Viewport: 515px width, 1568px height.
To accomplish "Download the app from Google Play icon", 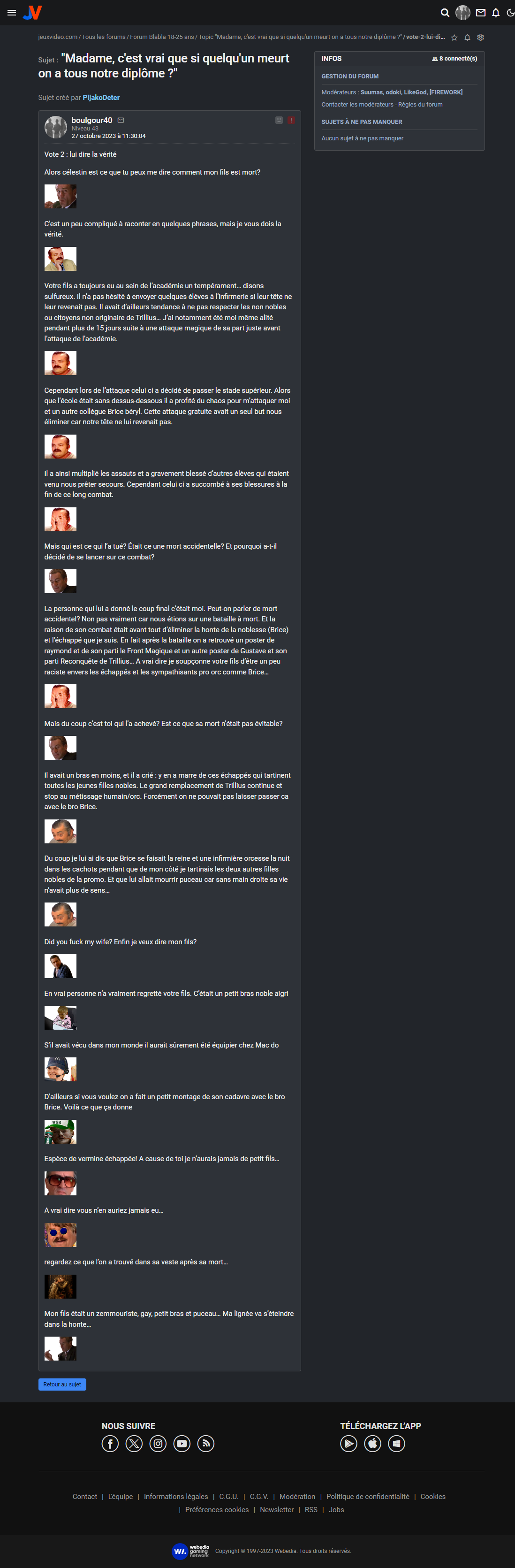I will click(x=348, y=1443).
